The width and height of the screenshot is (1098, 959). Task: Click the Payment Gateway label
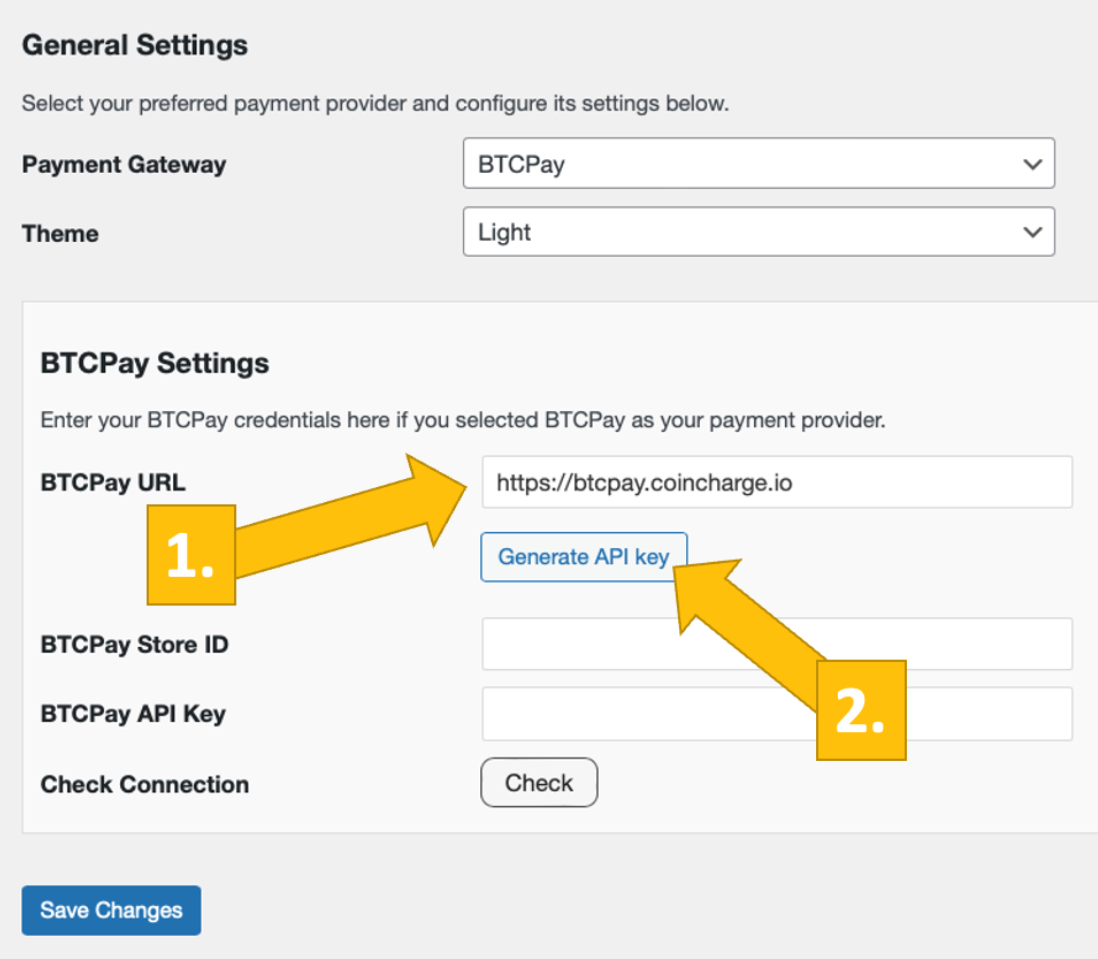click(x=124, y=164)
